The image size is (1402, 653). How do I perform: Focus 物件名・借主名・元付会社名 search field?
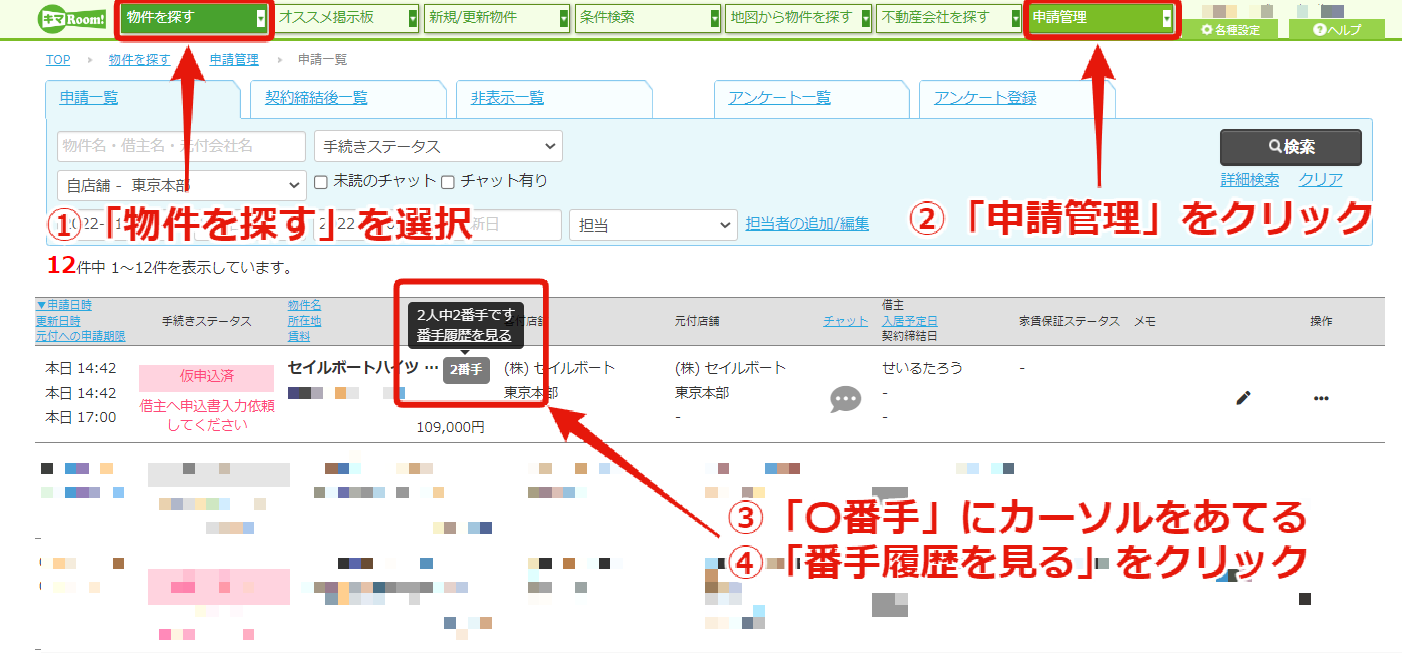click(x=181, y=146)
